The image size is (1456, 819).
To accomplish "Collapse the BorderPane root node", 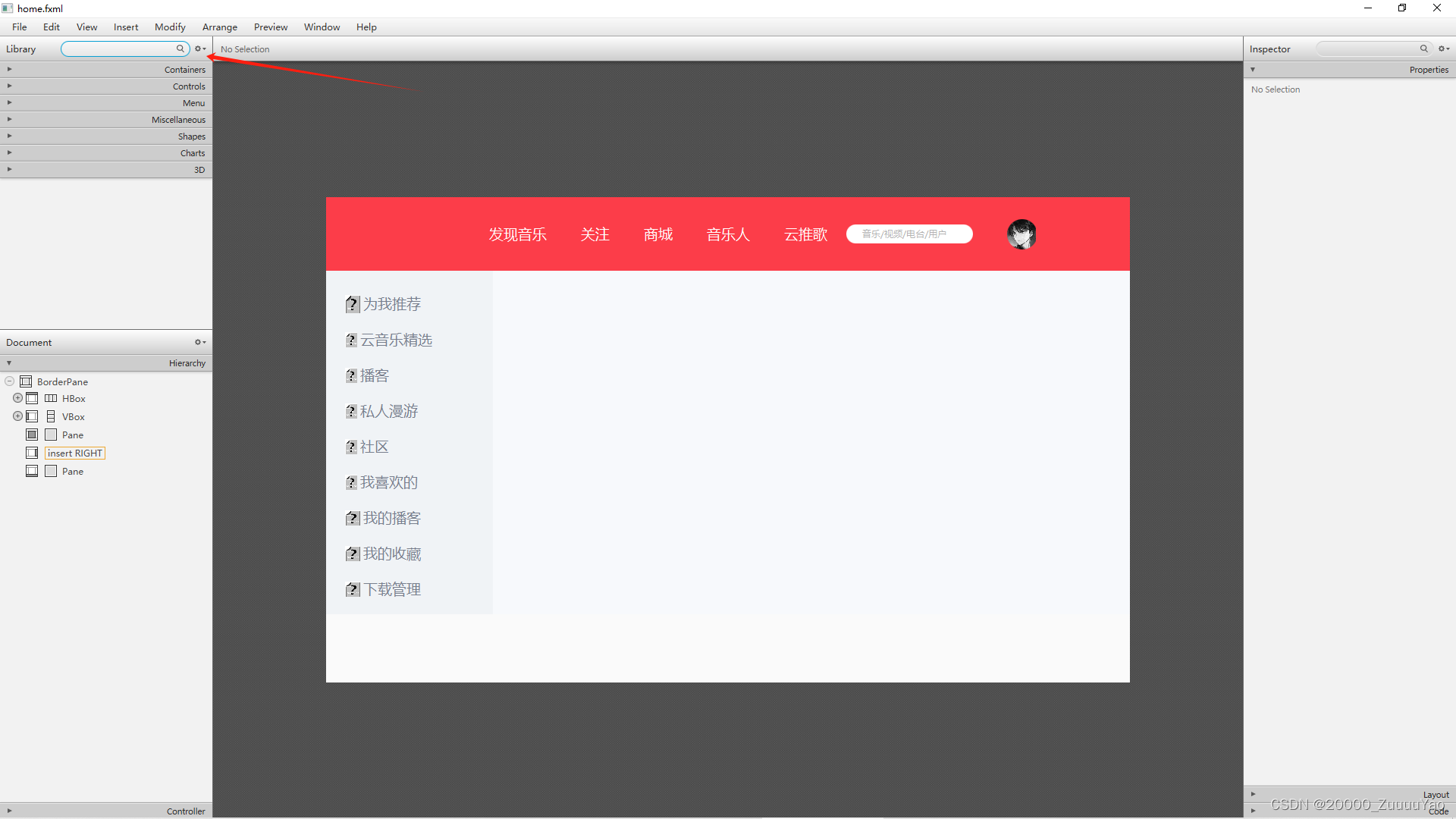I will pyautogui.click(x=9, y=381).
